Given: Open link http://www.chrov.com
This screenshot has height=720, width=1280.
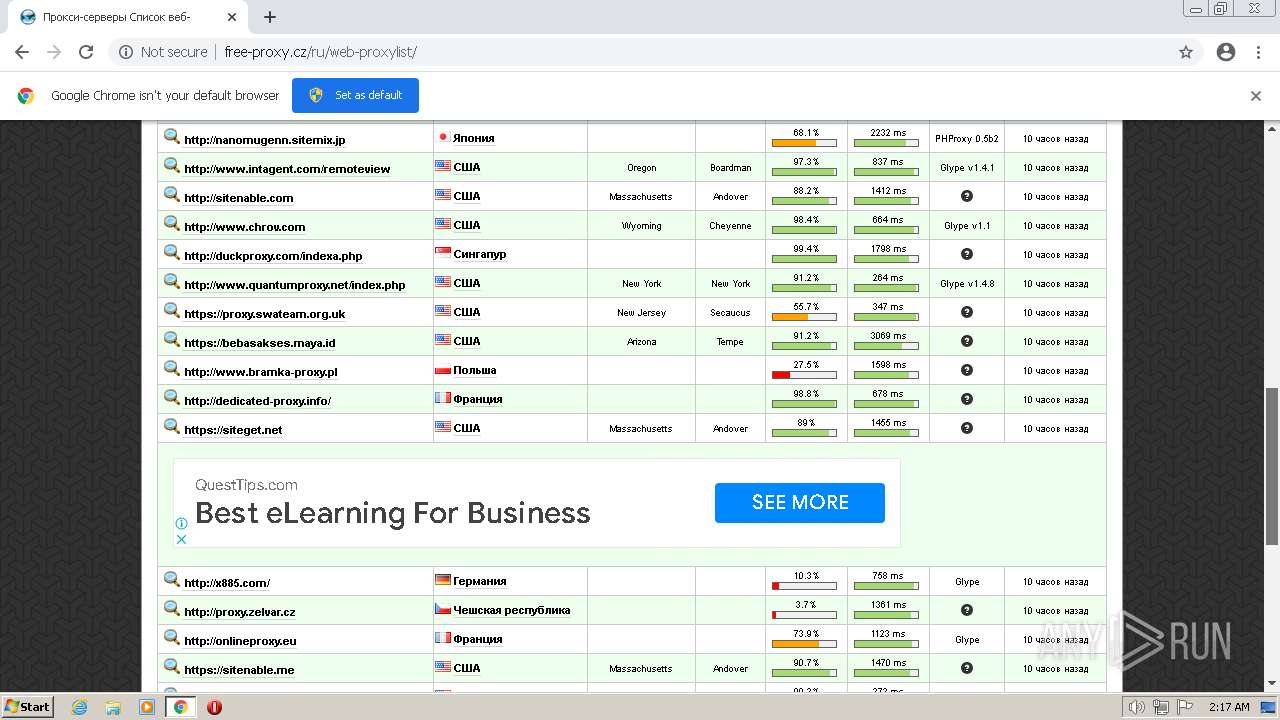Looking at the screenshot, I should point(245,227).
